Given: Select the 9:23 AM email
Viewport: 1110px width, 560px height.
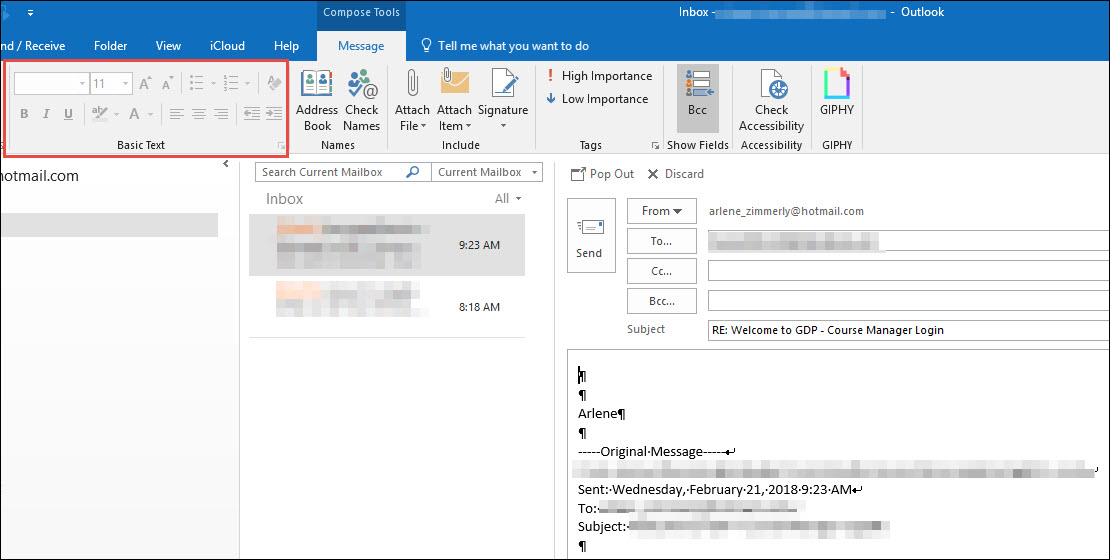Looking at the screenshot, I should [x=387, y=245].
